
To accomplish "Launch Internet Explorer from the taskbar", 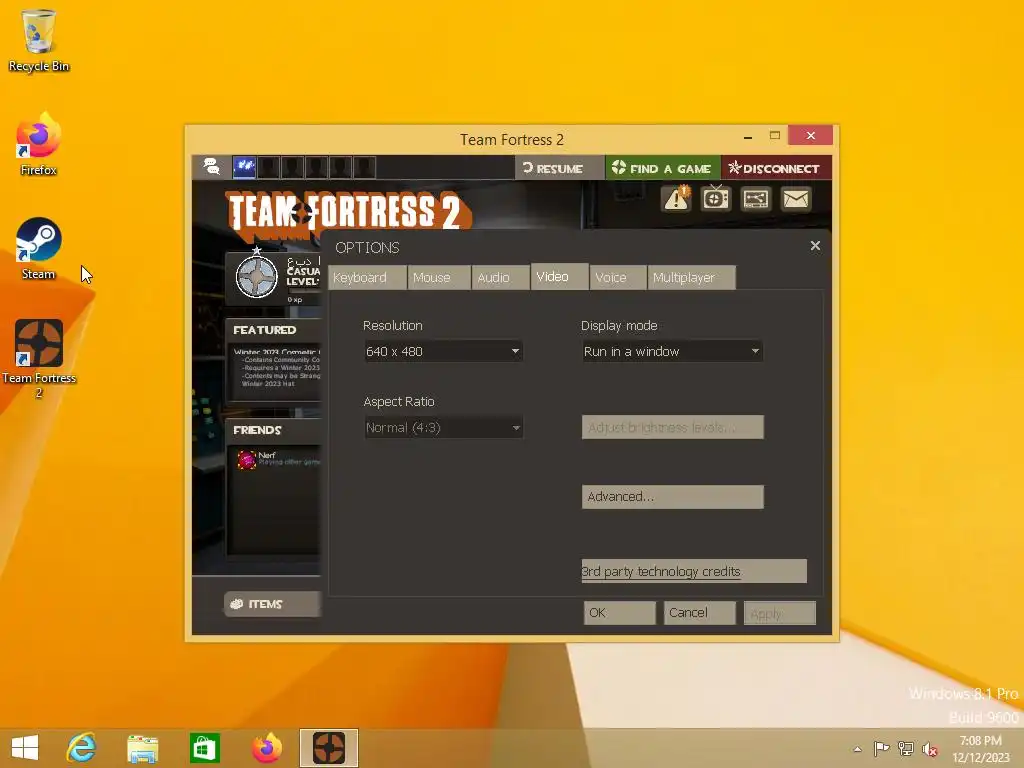I will click(82, 748).
